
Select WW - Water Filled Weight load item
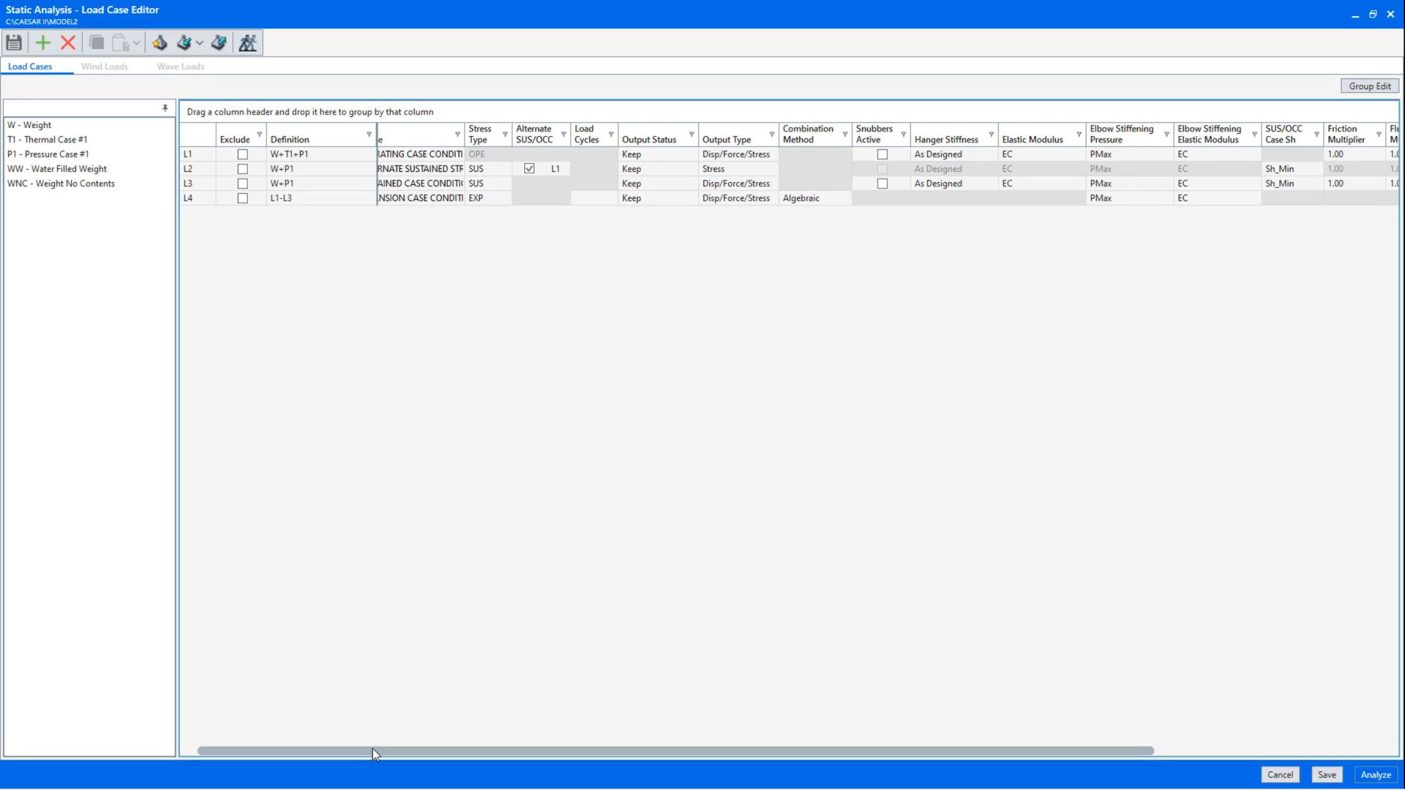[x=57, y=169]
